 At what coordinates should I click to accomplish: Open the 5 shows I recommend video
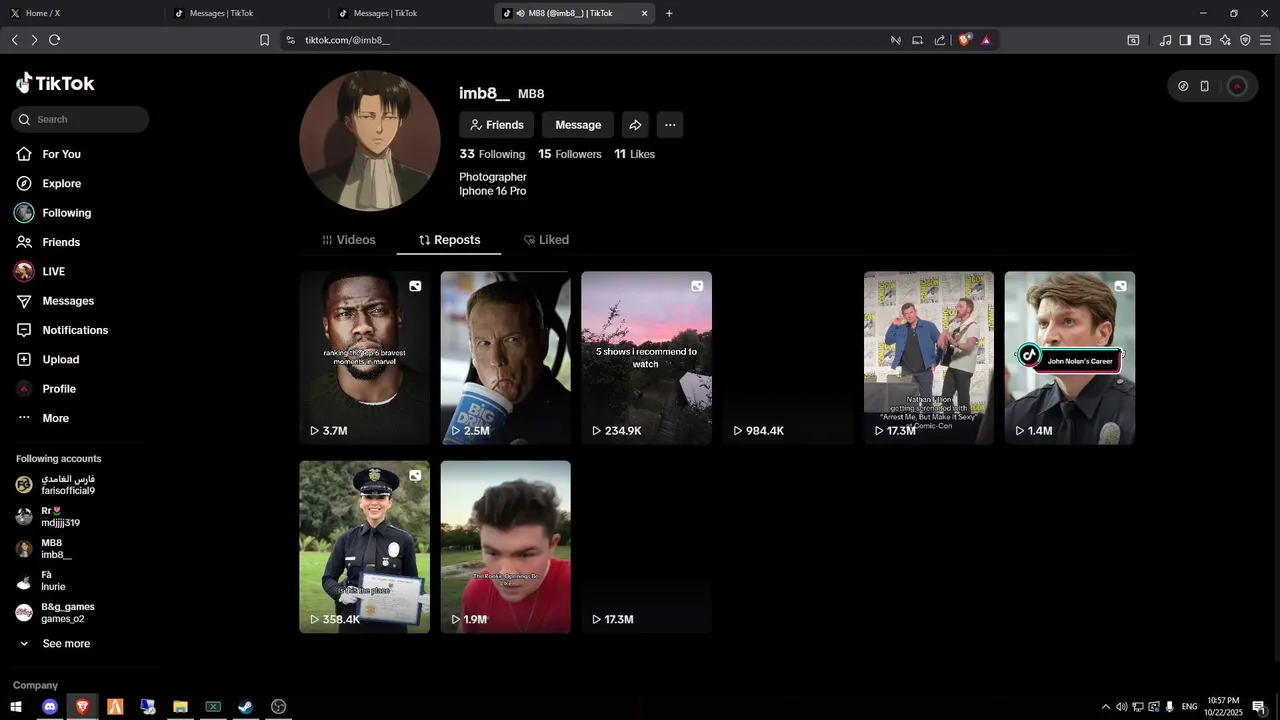tap(647, 358)
